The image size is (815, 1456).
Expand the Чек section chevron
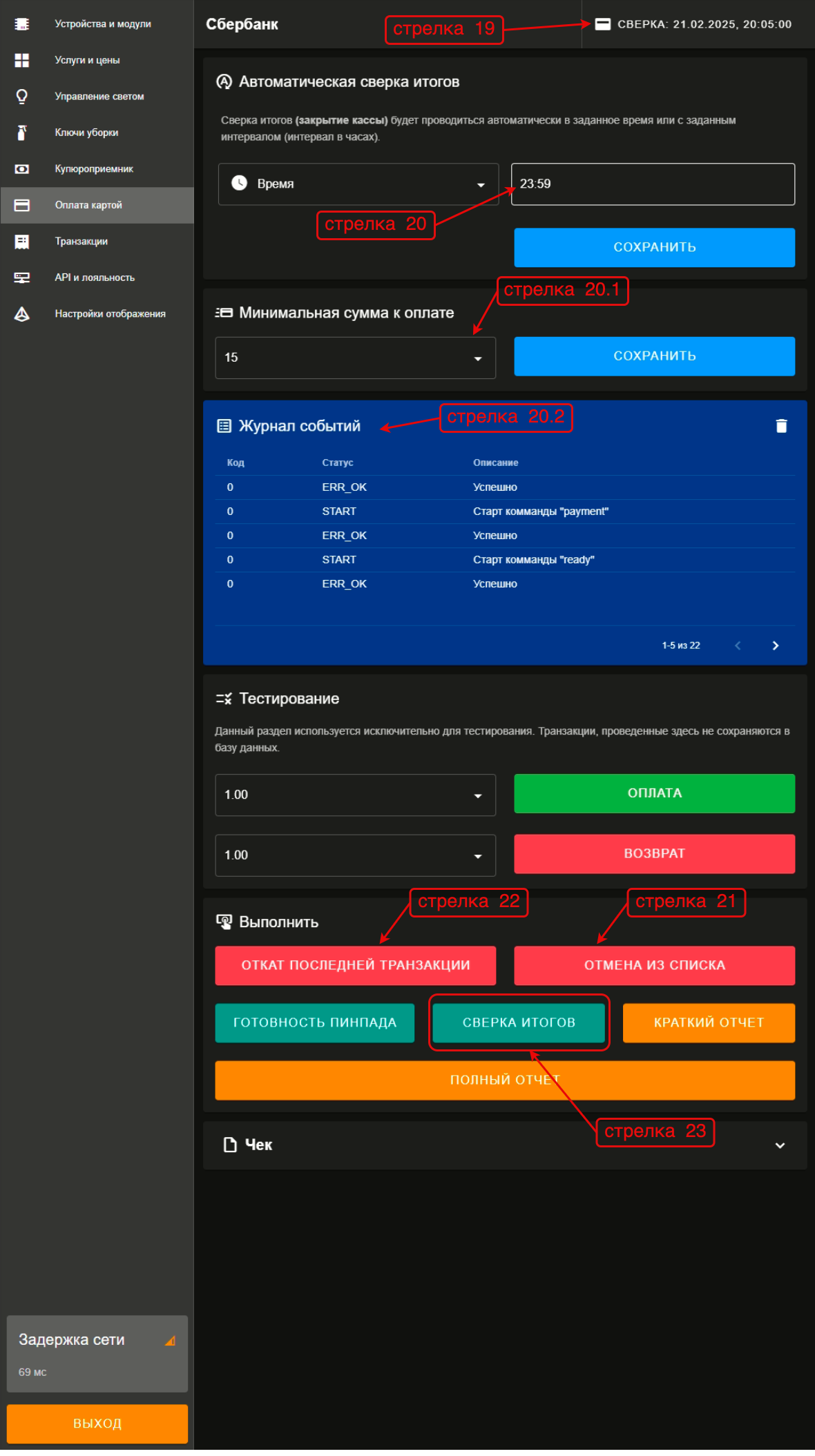click(780, 1145)
